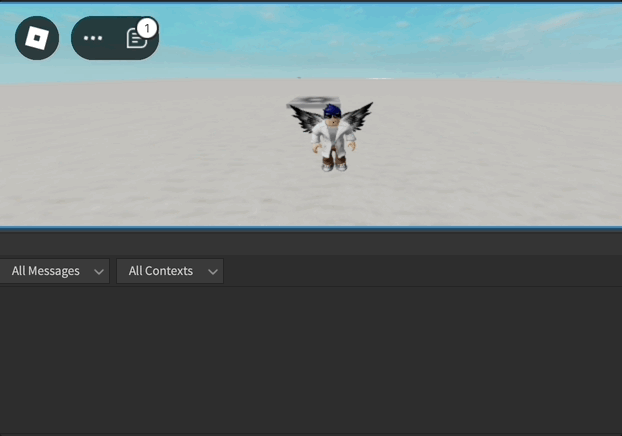Select the gray spawn pad behind the avatar

click(313, 101)
